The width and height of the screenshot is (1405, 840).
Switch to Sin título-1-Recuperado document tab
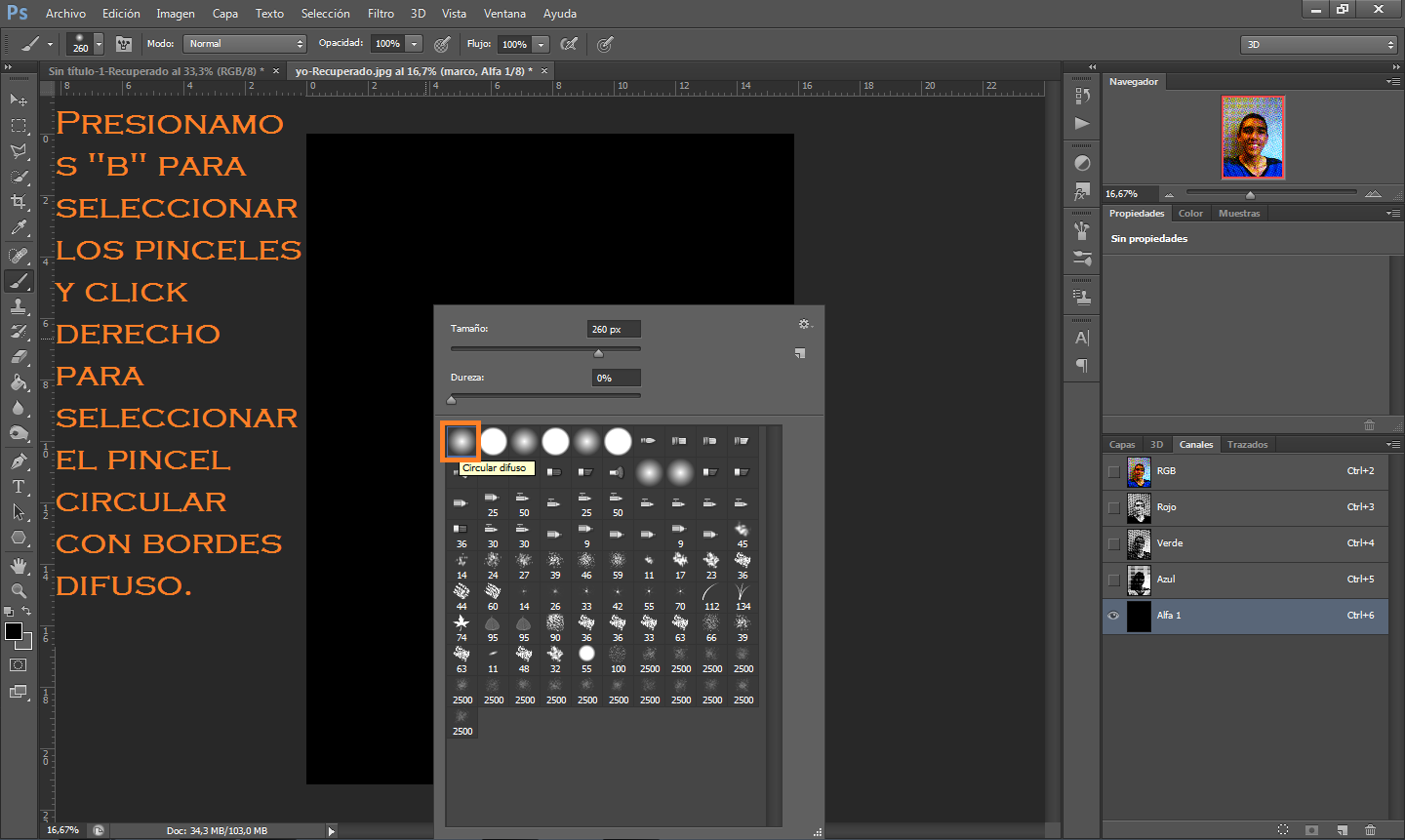[x=156, y=71]
